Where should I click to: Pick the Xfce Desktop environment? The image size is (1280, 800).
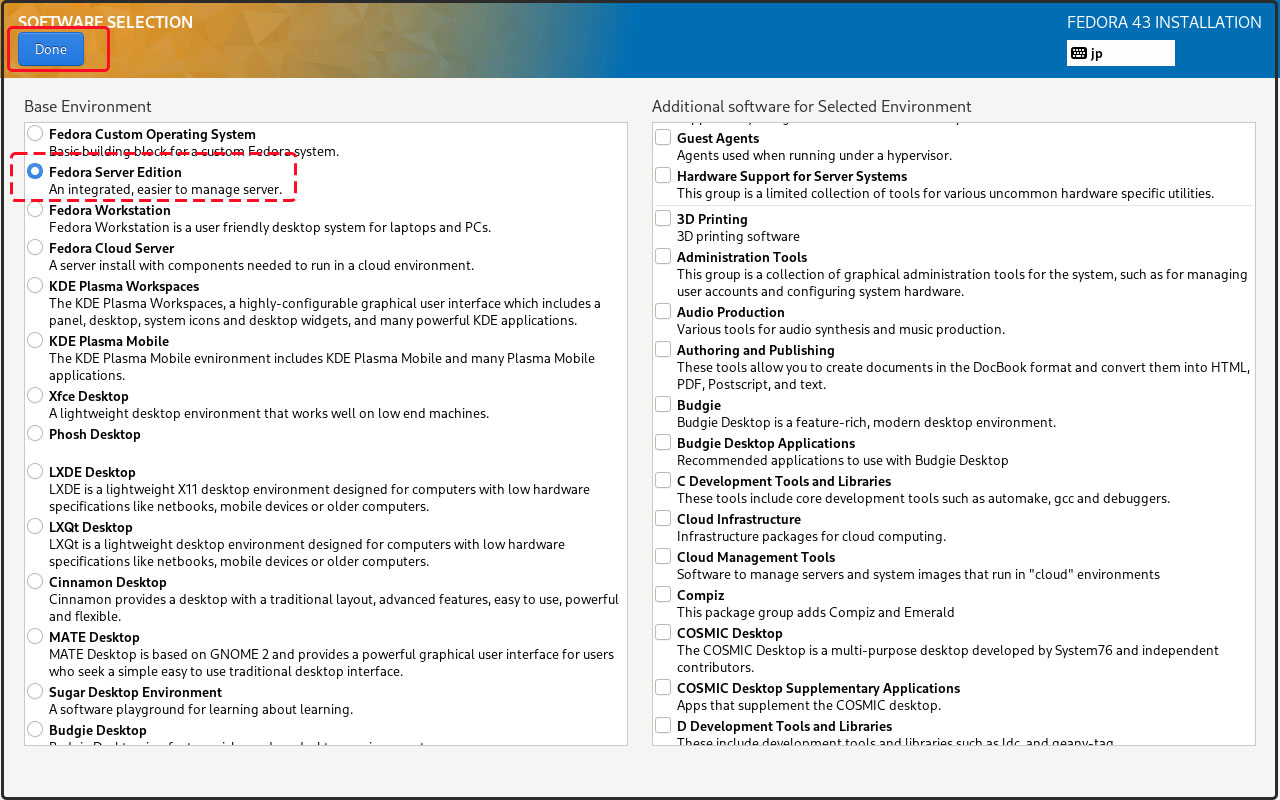point(36,396)
